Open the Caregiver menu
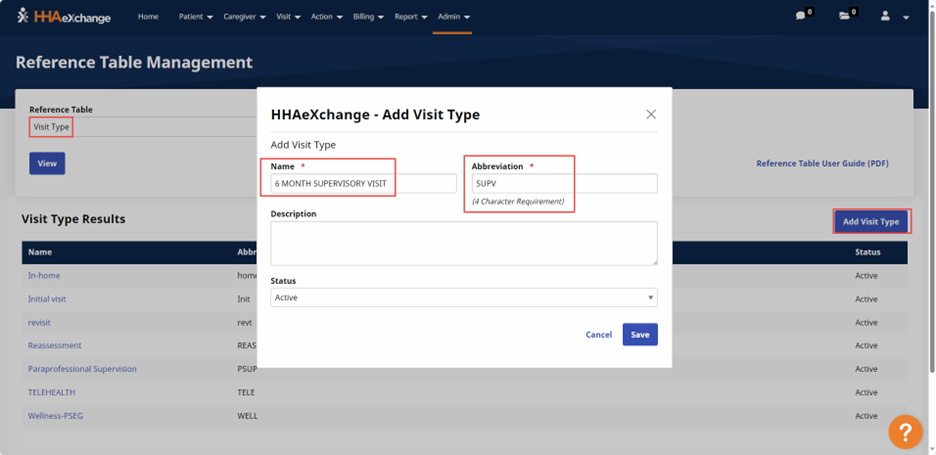 coord(244,17)
